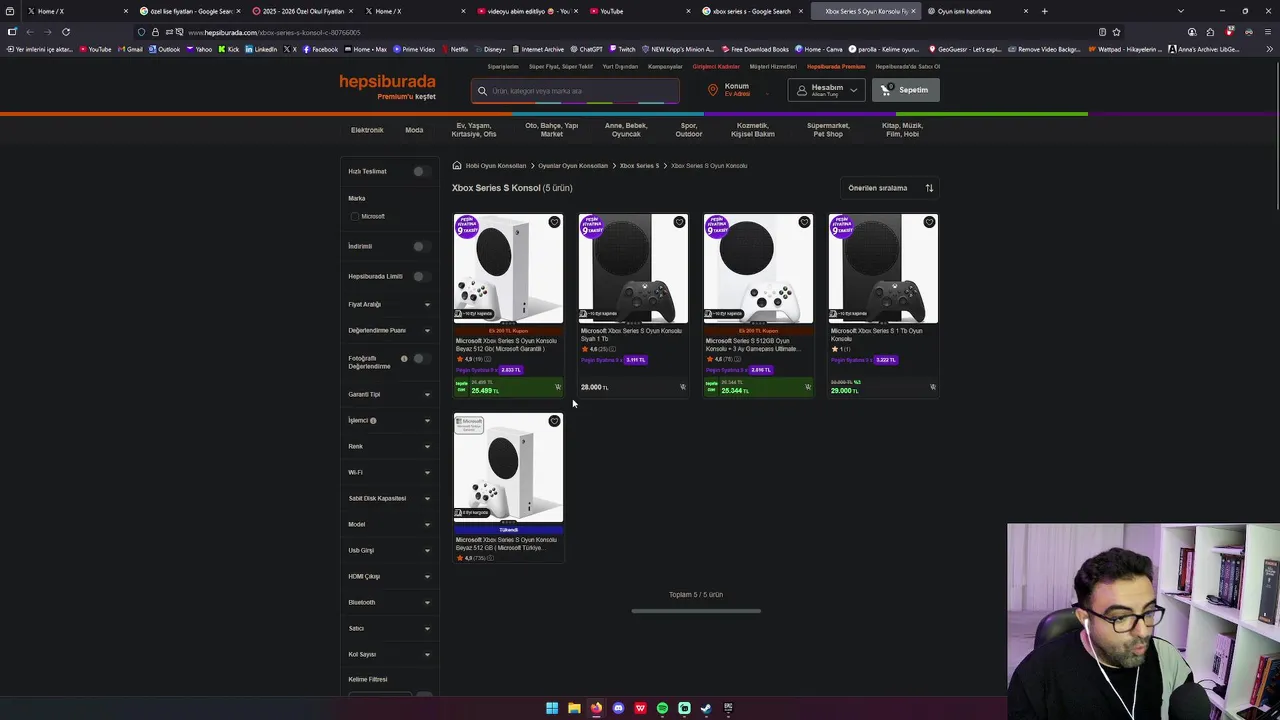The width and height of the screenshot is (1280, 720).
Task: Click the Fotoğraflı Değerlendirme info icon
Action: pyautogui.click(x=404, y=358)
